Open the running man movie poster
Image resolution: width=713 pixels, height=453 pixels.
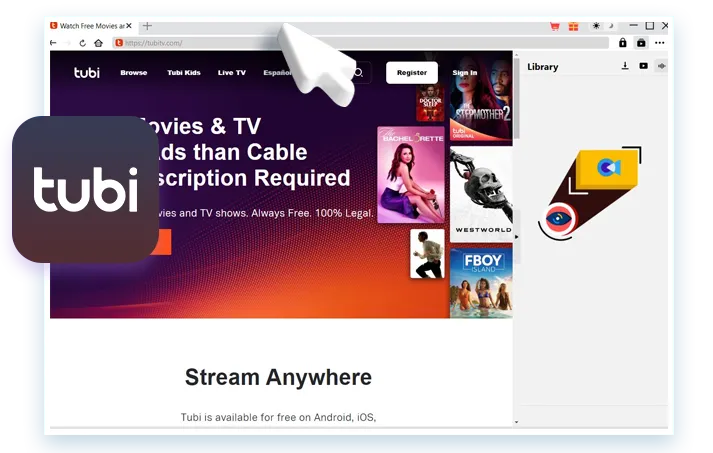coord(427,254)
